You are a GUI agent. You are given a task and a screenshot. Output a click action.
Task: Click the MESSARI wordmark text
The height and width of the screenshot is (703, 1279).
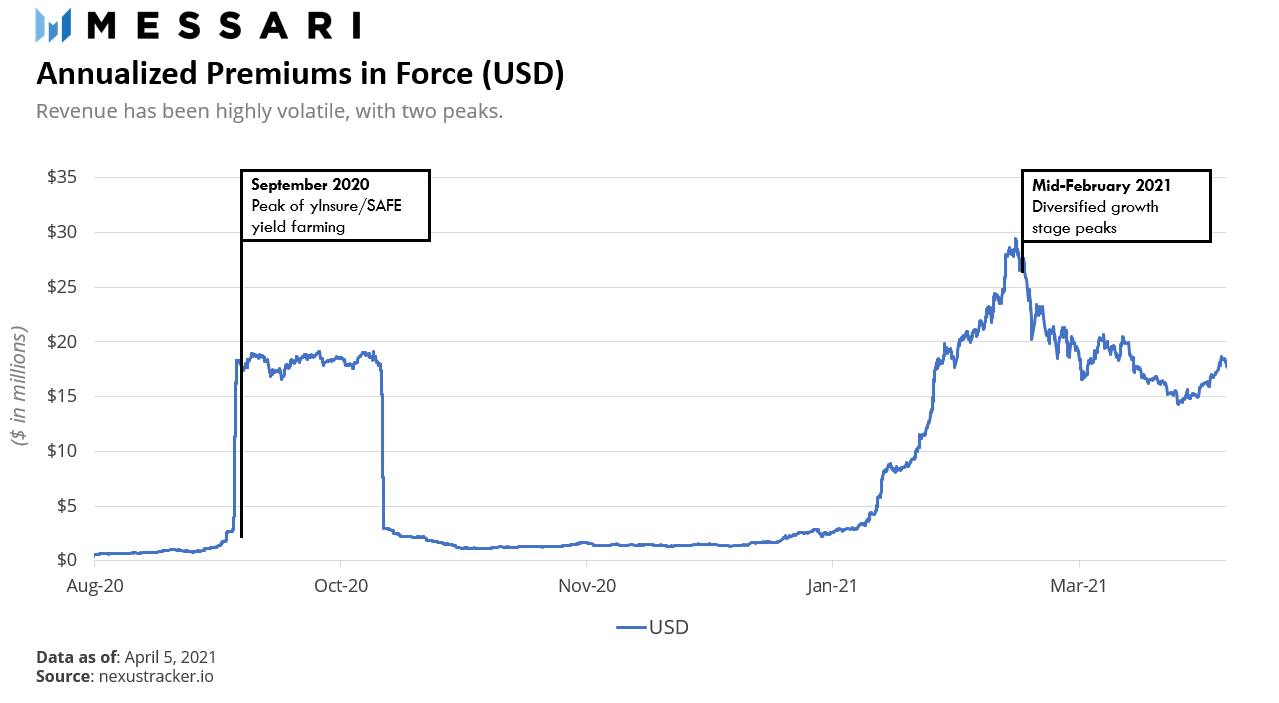223,25
